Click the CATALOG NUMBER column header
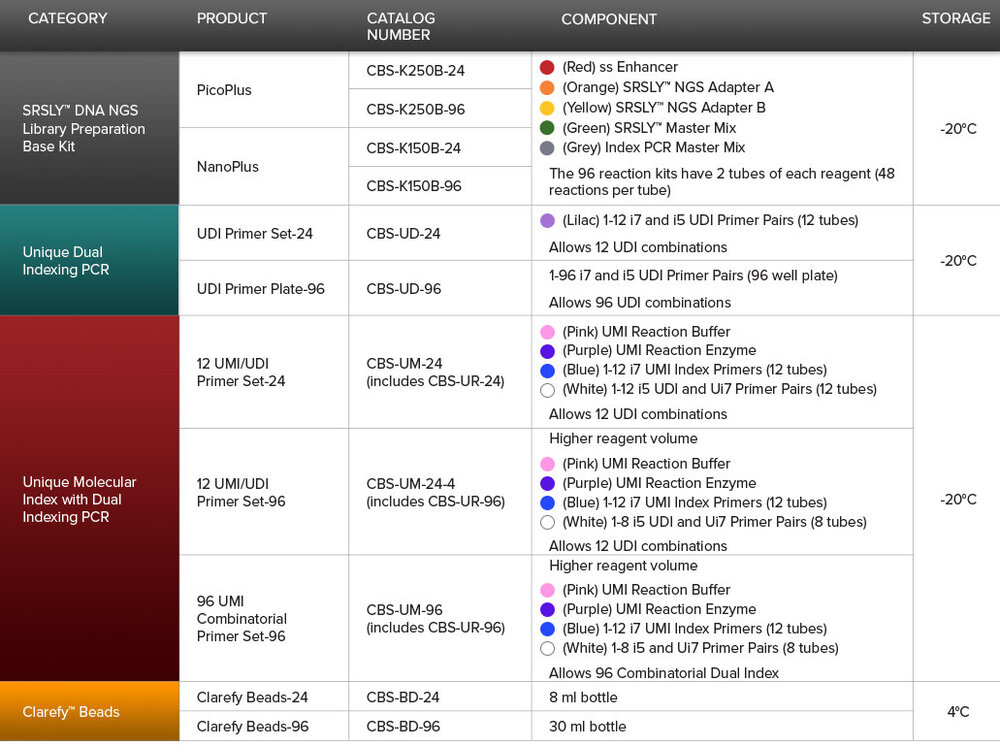Viewport: 1000px width, 746px height. [x=401, y=26]
